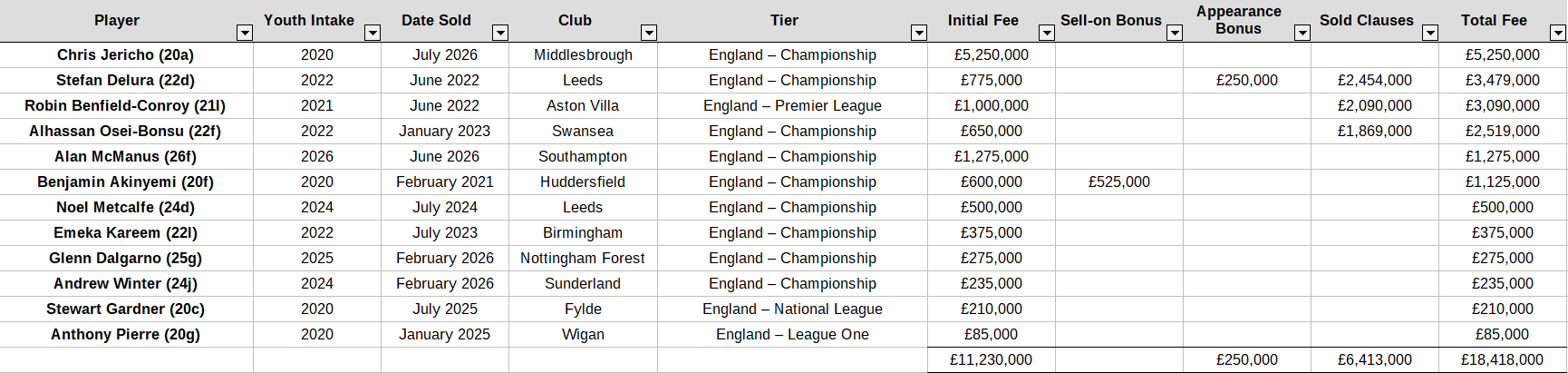The width and height of the screenshot is (1568, 373).
Task: Expand the Club column filter
Action: (x=648, y=33)
